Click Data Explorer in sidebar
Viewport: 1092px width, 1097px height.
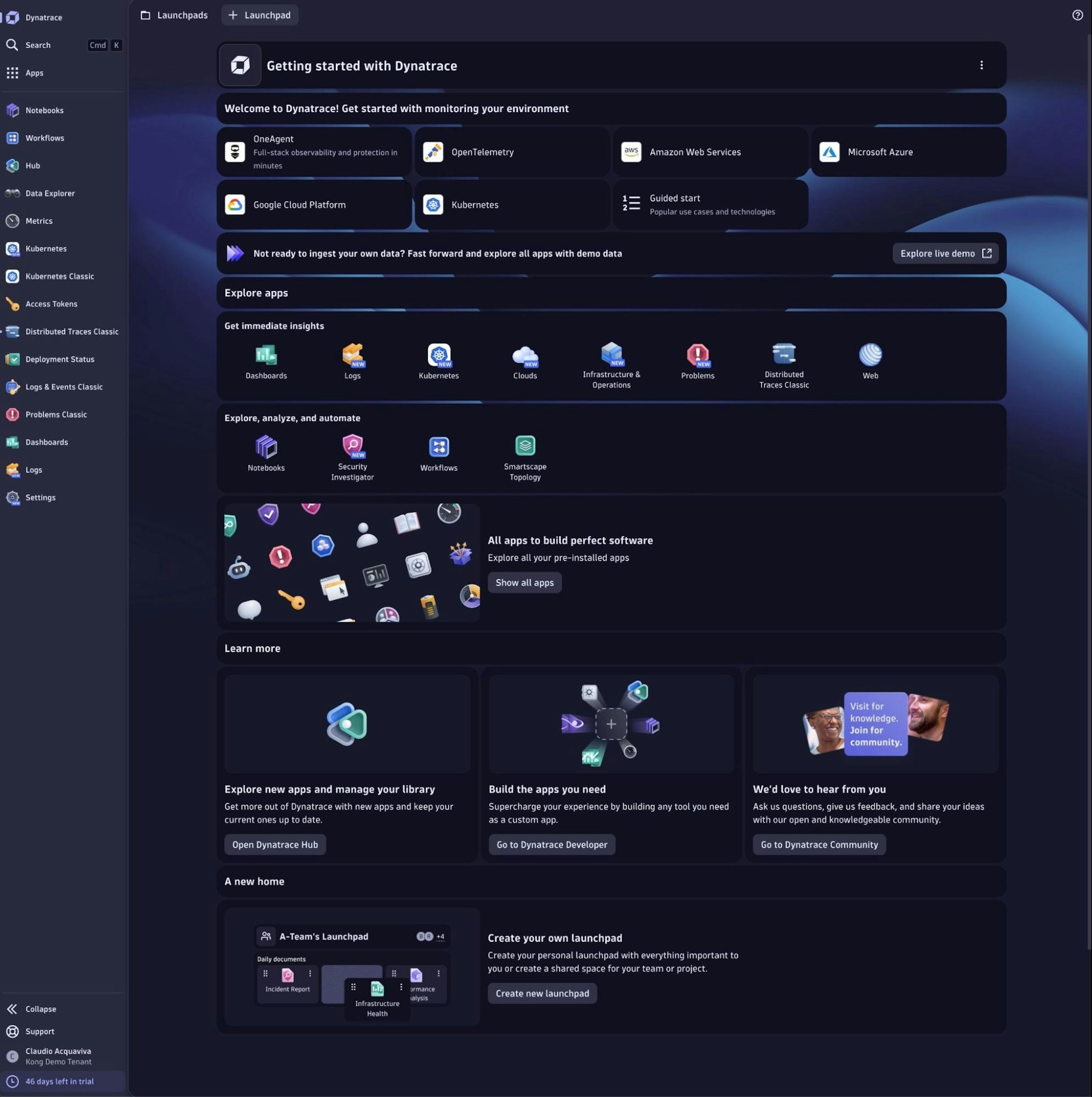pyautogui.click(x=50, y=193)
